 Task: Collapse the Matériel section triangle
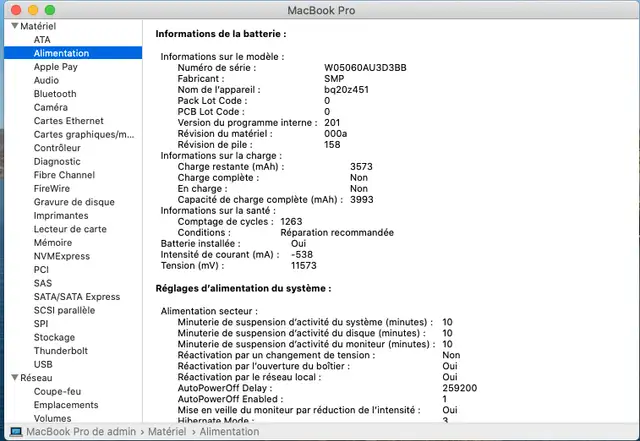(x=15, y=26)
